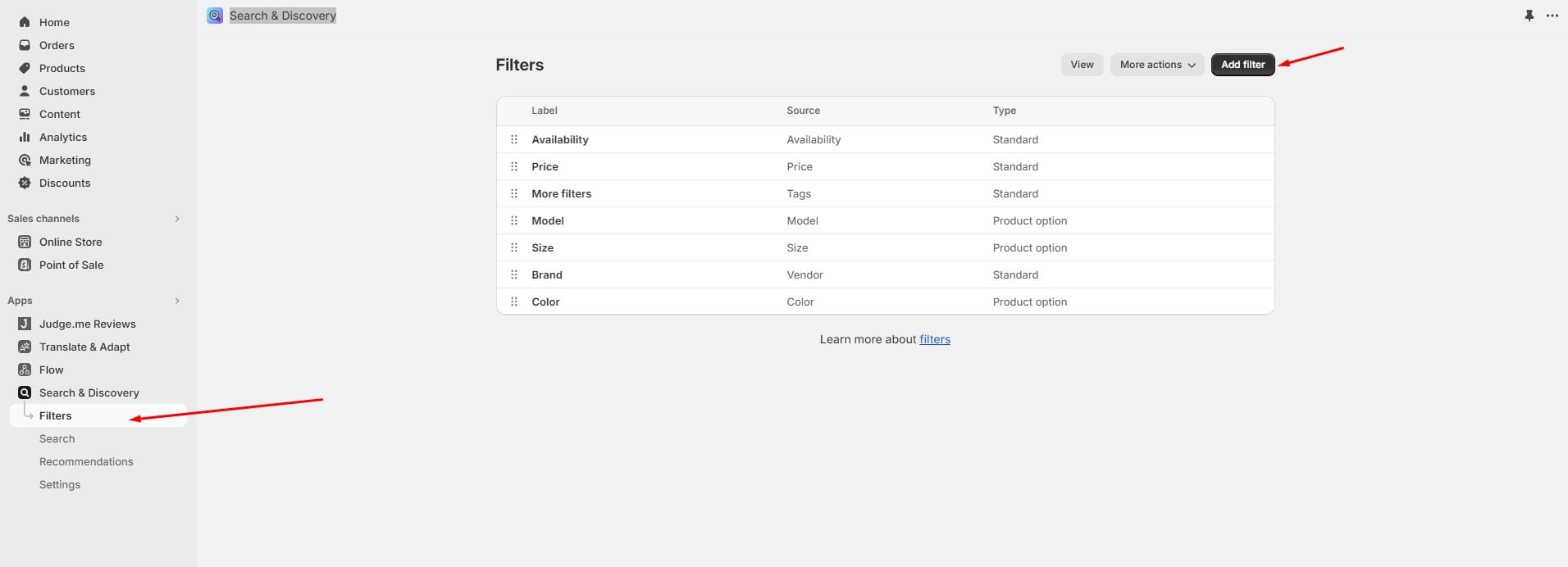This screenshot has width=1568, height=567.
Task: Follow the 'filters' learn more link
Action: (x=935, y=339)
